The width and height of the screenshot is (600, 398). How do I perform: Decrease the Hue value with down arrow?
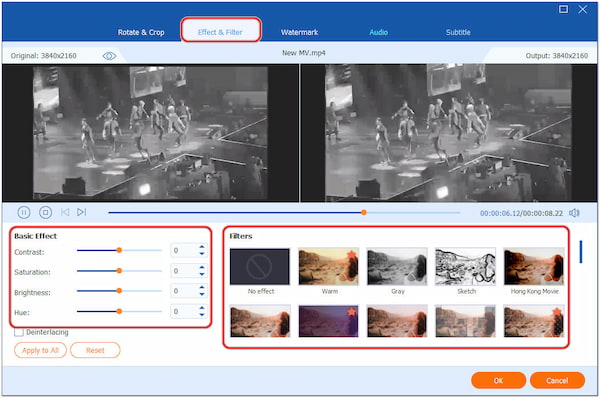pos(202,315)
